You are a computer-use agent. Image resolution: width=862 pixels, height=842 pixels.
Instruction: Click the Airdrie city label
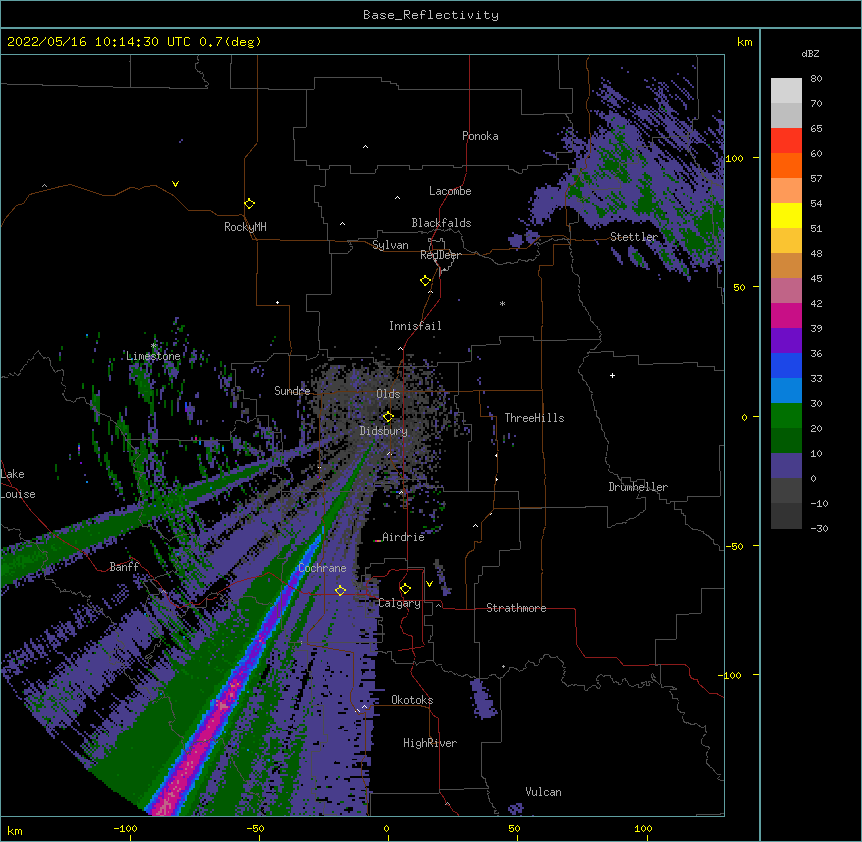point(403,537)
